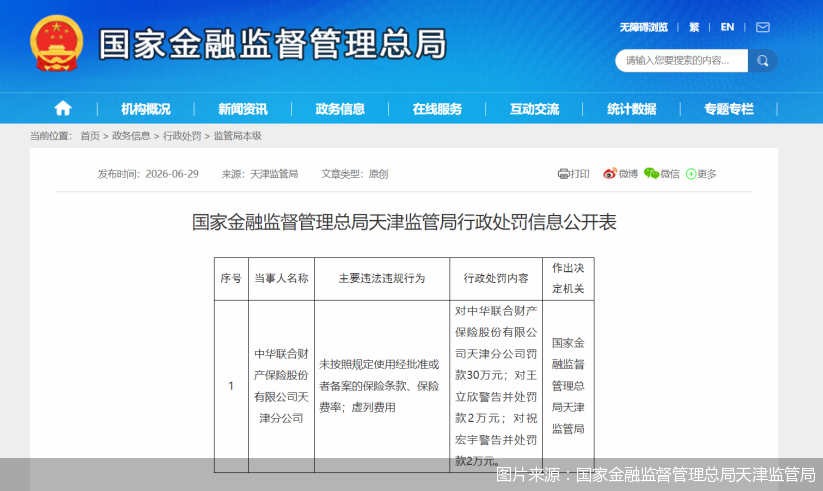Click the 当事人名称 table header

coord(281,278)
